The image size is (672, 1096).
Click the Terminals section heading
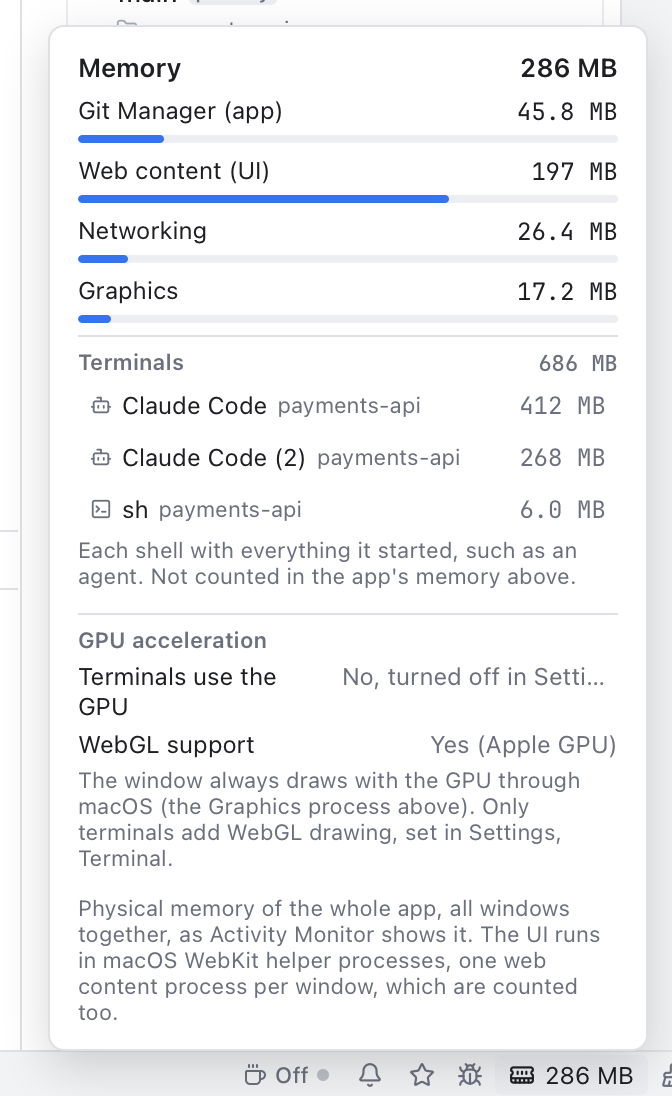tap(131, 363)
